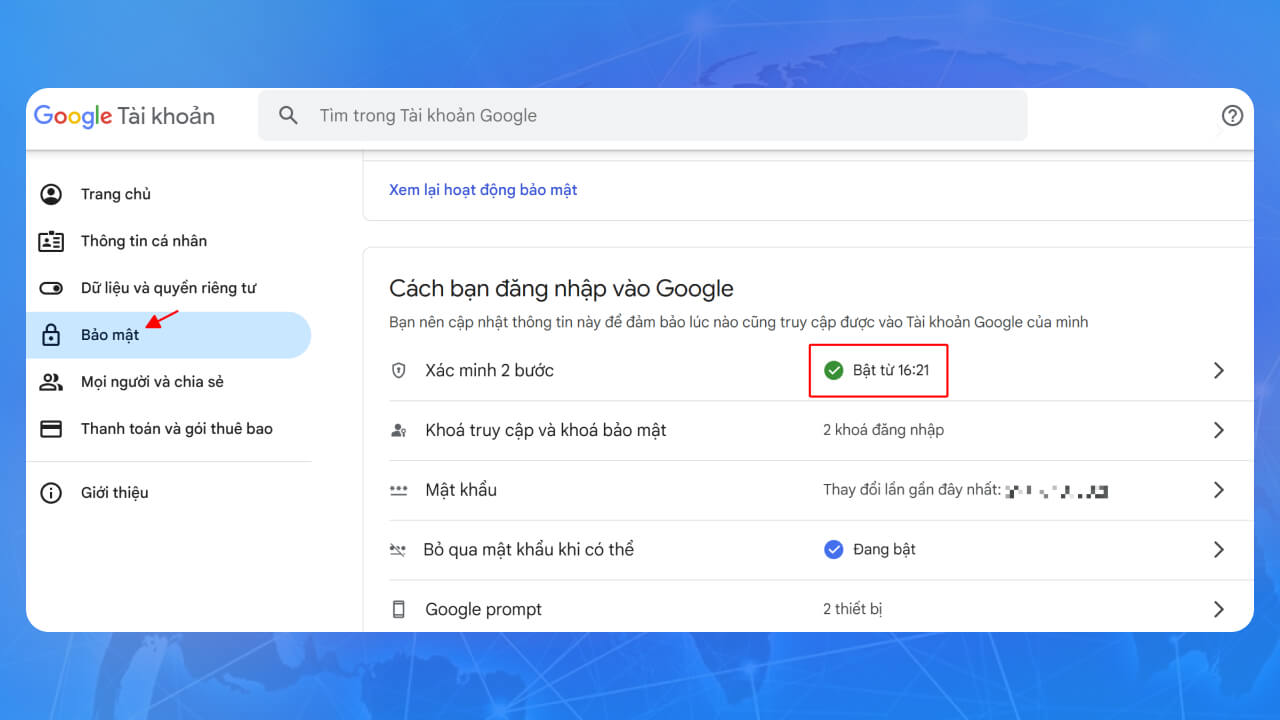Click the passkey icon beside Khoá truy cập
Viewport: 1280px width, 720px height.
(399, 430)
